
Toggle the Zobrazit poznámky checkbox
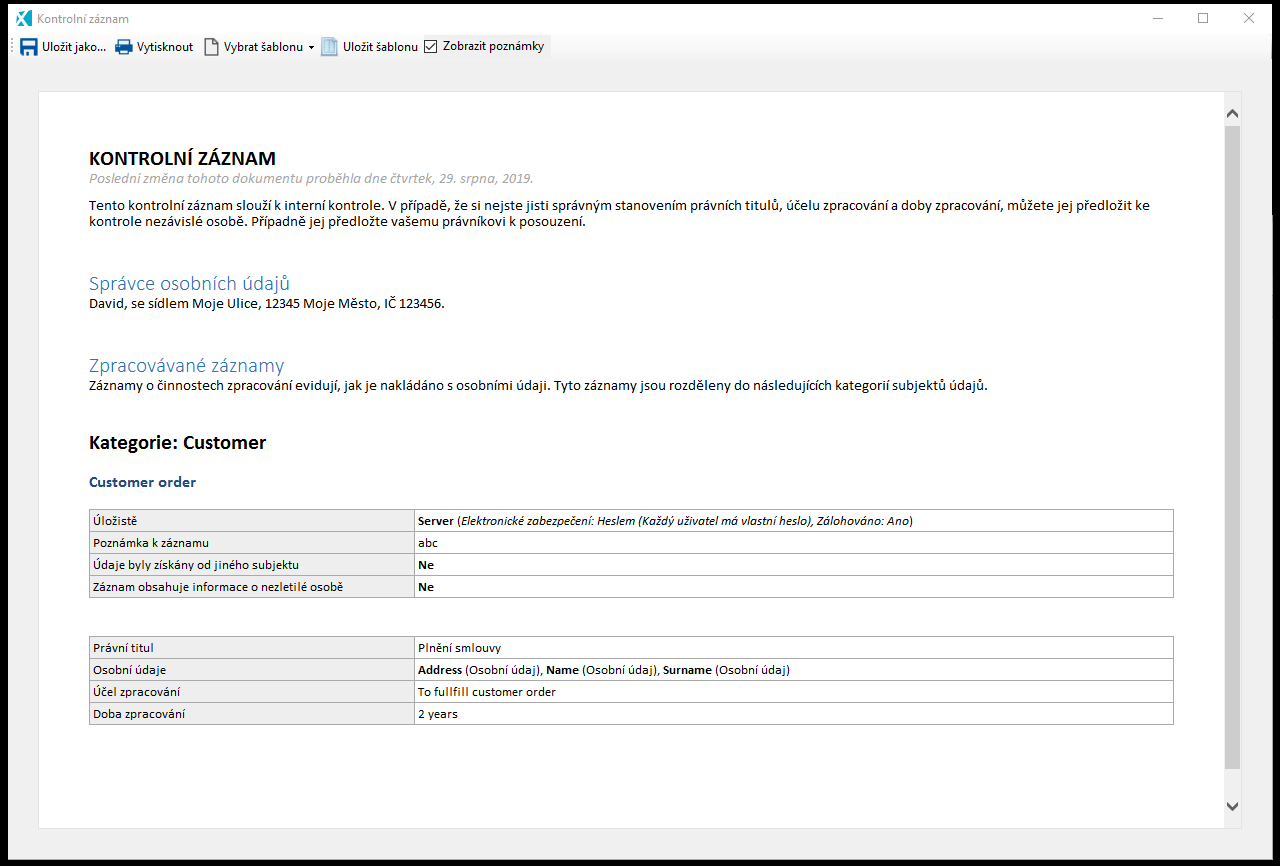coord(431,46)
